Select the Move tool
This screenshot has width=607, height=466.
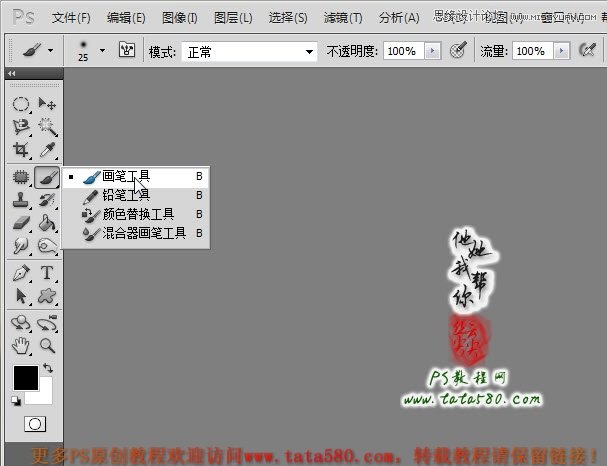[x=47, y=104]
